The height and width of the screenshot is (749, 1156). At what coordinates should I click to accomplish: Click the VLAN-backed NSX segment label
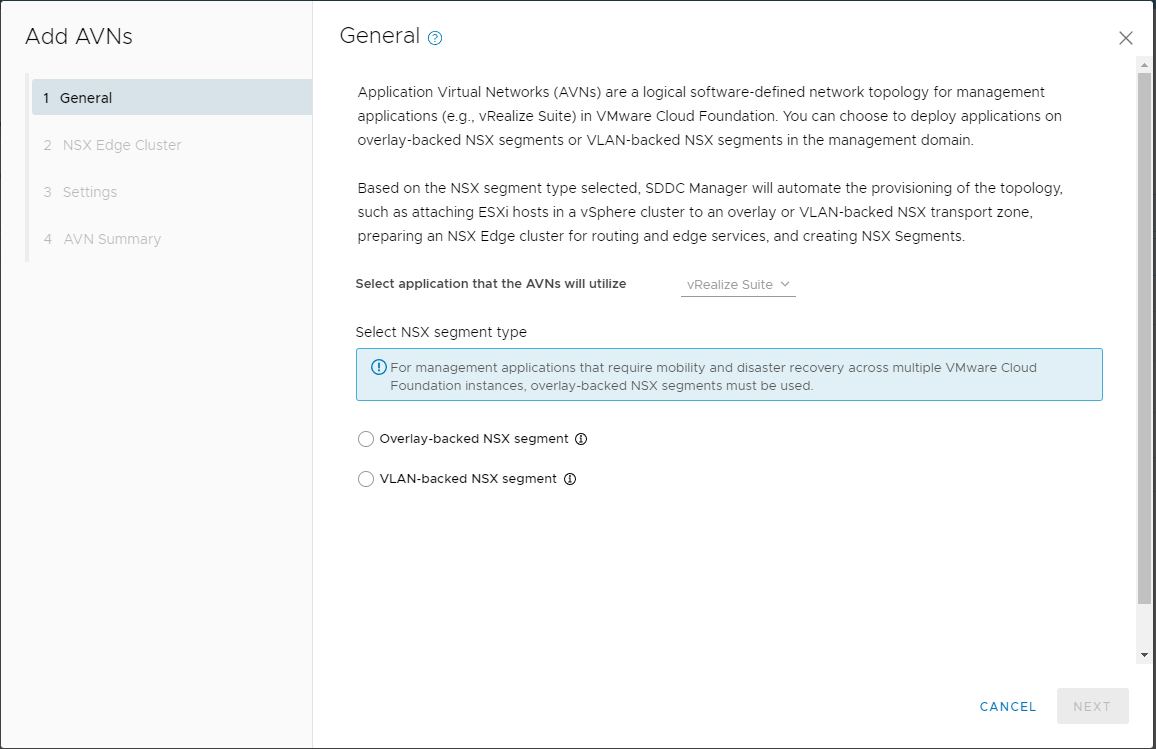(x=468, y=479)
